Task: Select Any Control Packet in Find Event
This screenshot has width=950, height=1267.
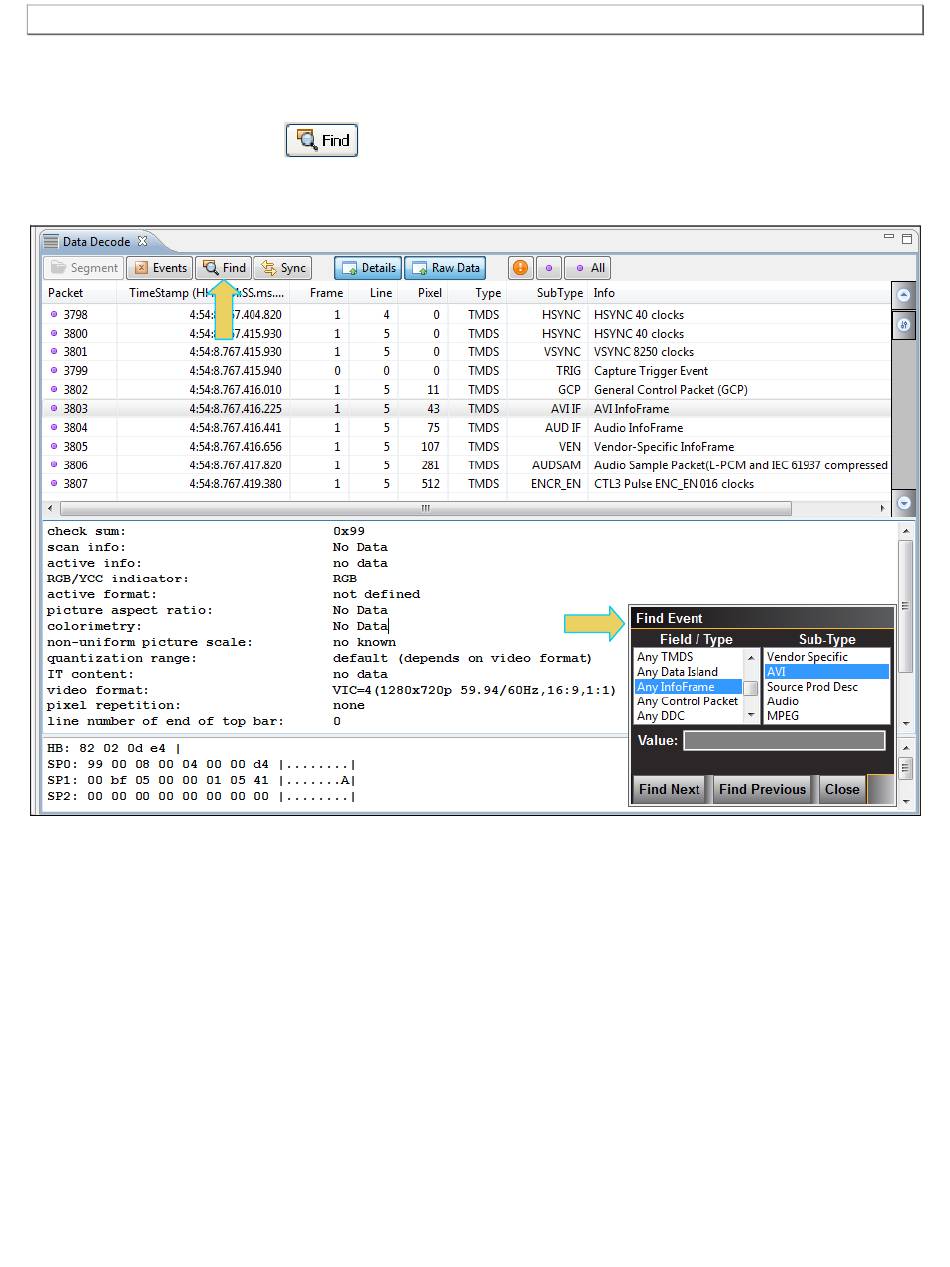Action: point(687,701)
